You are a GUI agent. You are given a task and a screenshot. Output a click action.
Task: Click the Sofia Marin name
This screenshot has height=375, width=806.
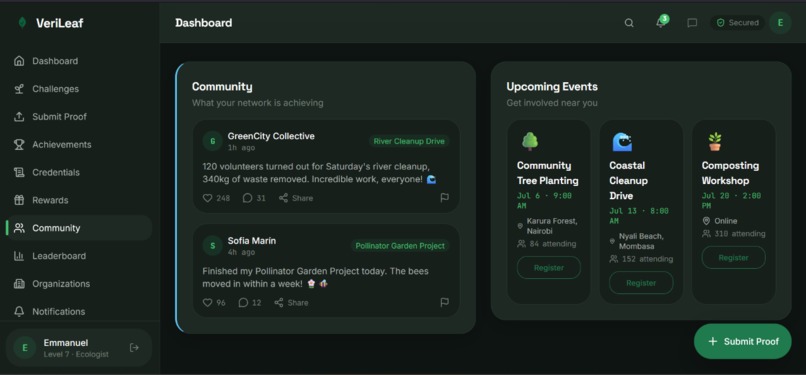point(252,241)
